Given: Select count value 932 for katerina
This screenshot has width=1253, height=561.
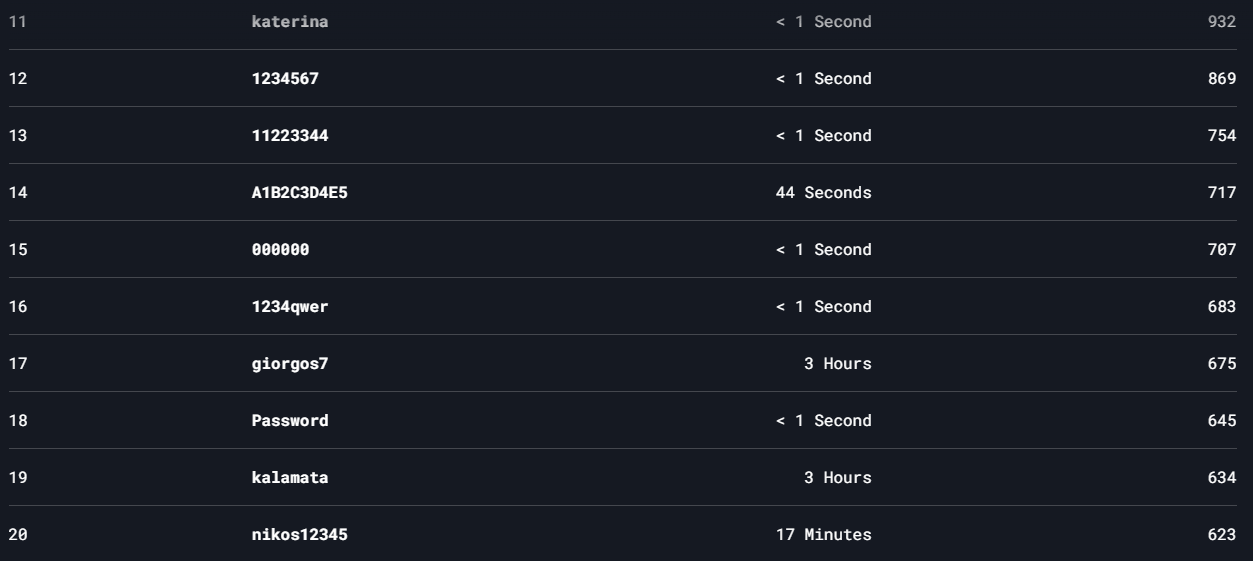Looking at the screenshot, I should (1222, 21).
